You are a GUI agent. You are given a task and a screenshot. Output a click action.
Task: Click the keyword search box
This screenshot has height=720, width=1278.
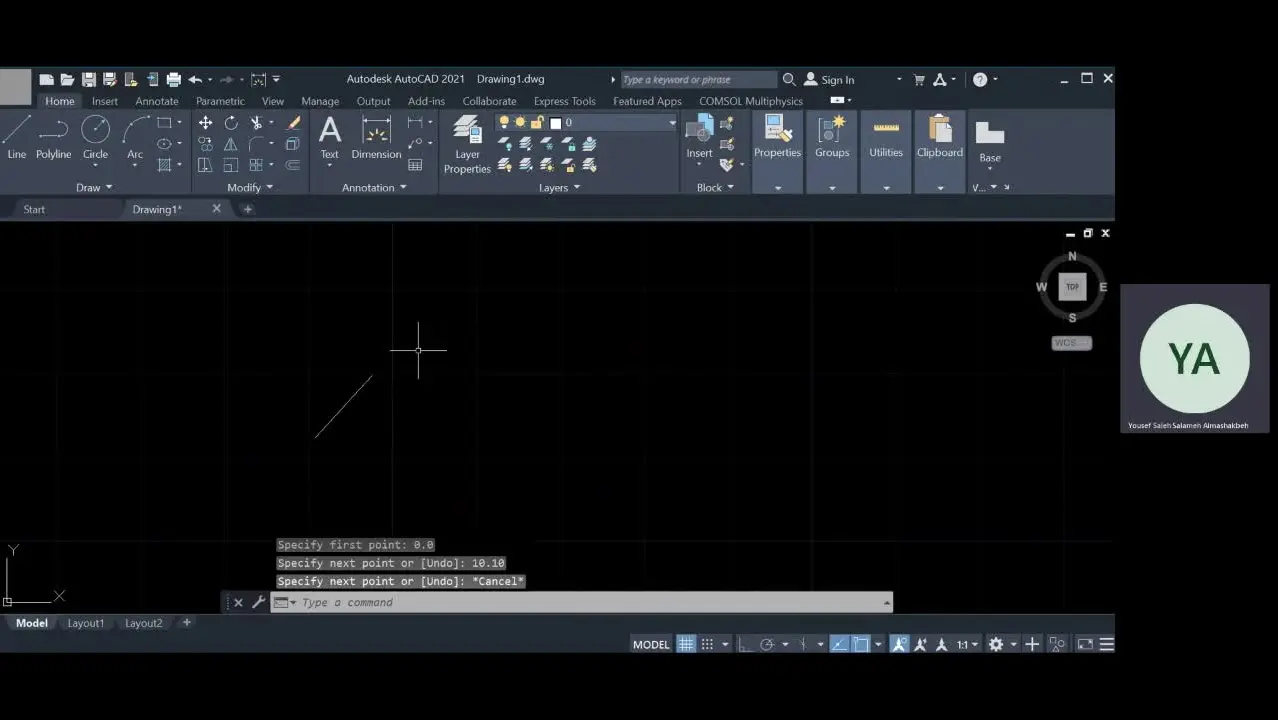click(x=699, y=79)
